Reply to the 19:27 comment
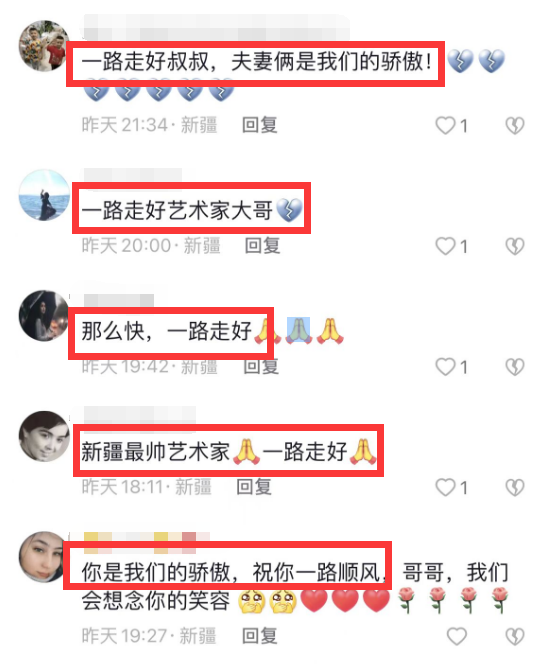This screenshot has height=664, width=546. [x=260, y=636]
